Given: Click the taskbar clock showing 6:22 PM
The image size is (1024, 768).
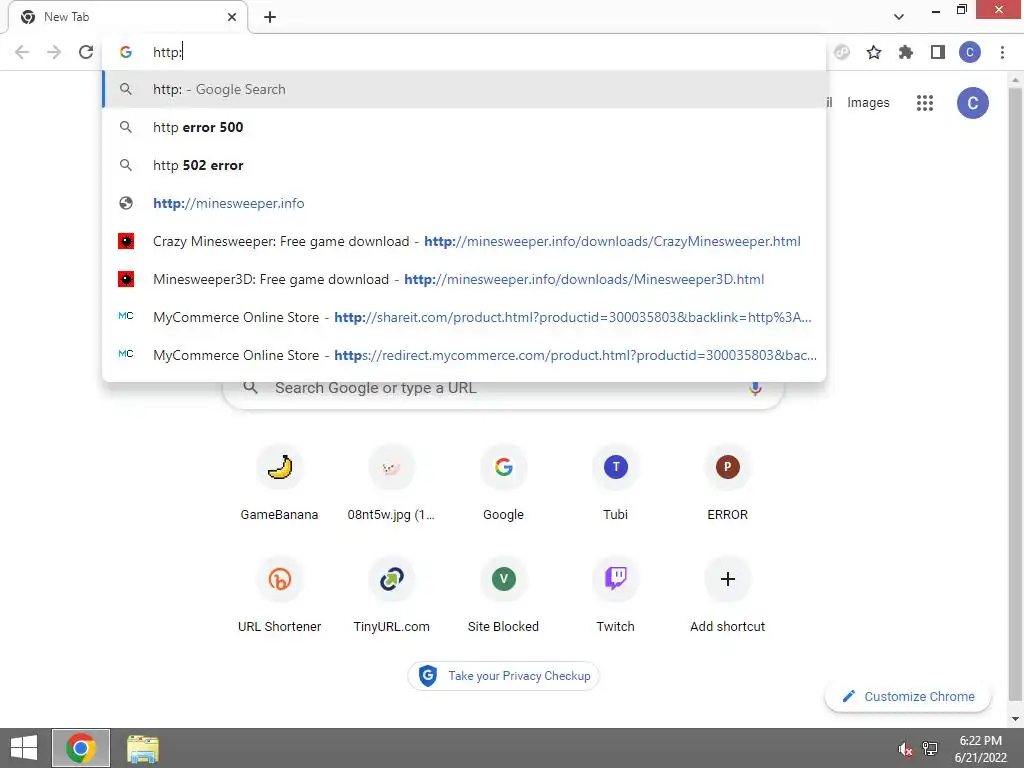Looking at the screenshot, I should click(x=980, y=749).
